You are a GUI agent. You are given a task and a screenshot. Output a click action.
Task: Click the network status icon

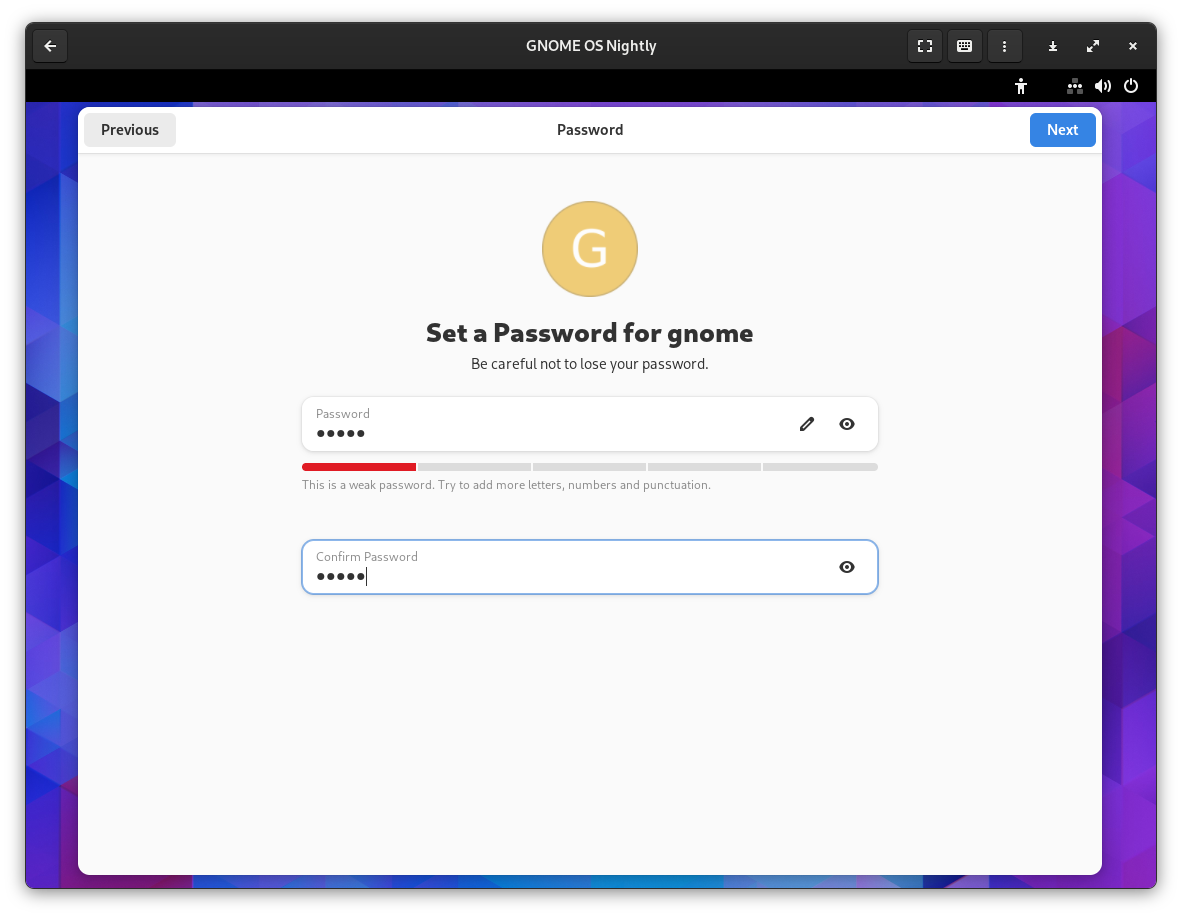tap(1075, 86)
